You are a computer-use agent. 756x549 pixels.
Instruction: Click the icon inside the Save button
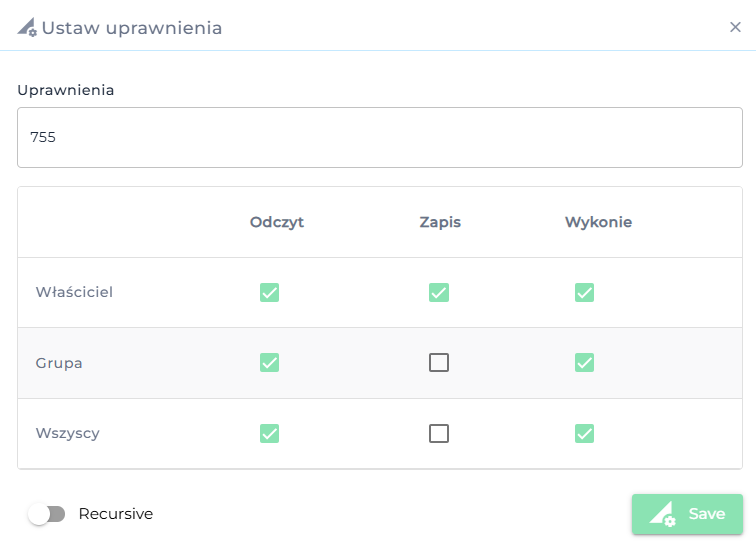[663, 514]
